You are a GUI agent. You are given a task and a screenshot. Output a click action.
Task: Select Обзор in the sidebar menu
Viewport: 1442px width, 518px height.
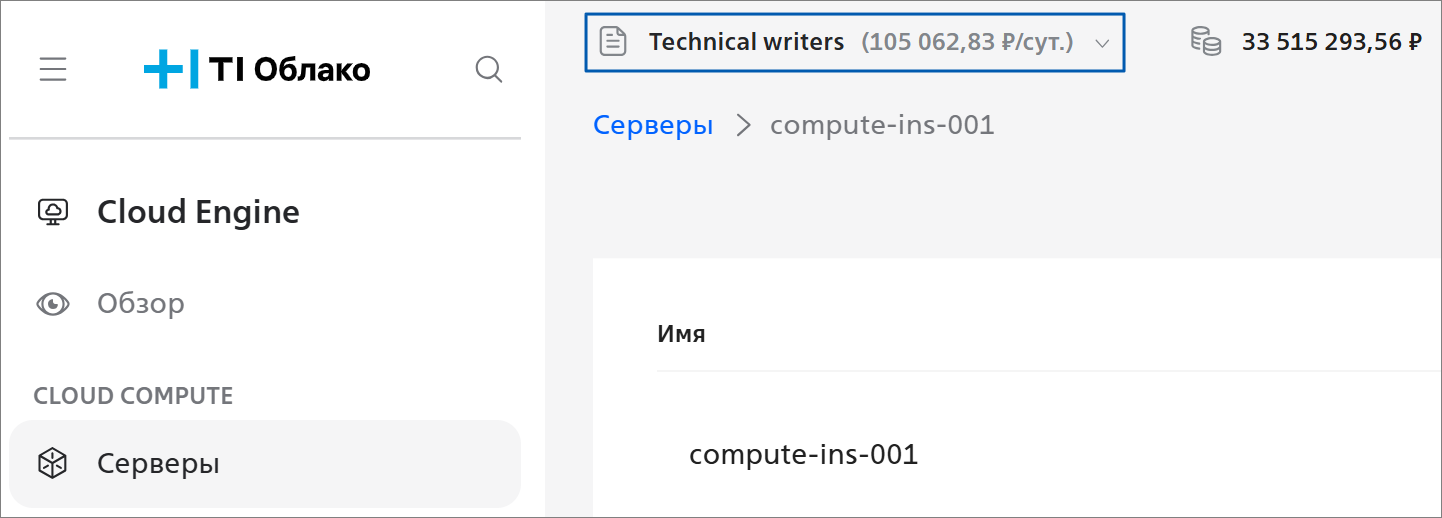(x=141, y=303)
